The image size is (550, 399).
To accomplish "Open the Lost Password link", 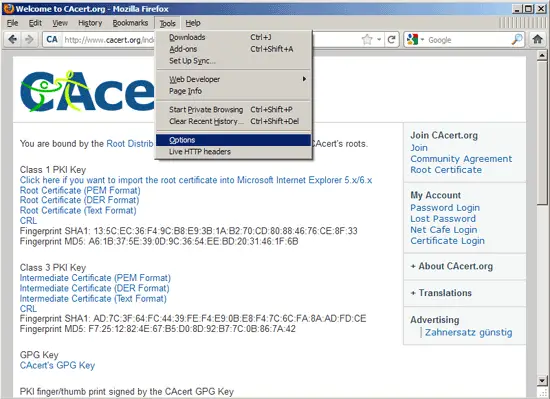I will pos(443,219).
